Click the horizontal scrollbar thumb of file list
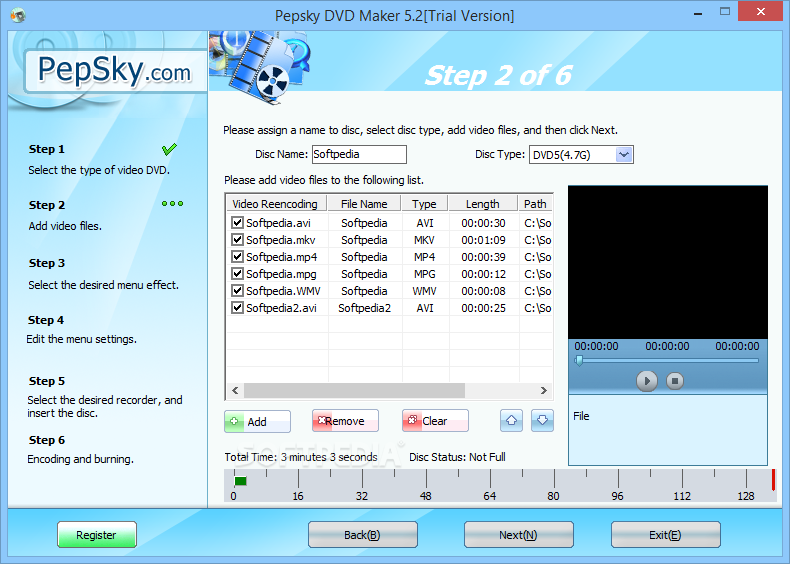Viewport: 790px width, 564px height. 354,390
